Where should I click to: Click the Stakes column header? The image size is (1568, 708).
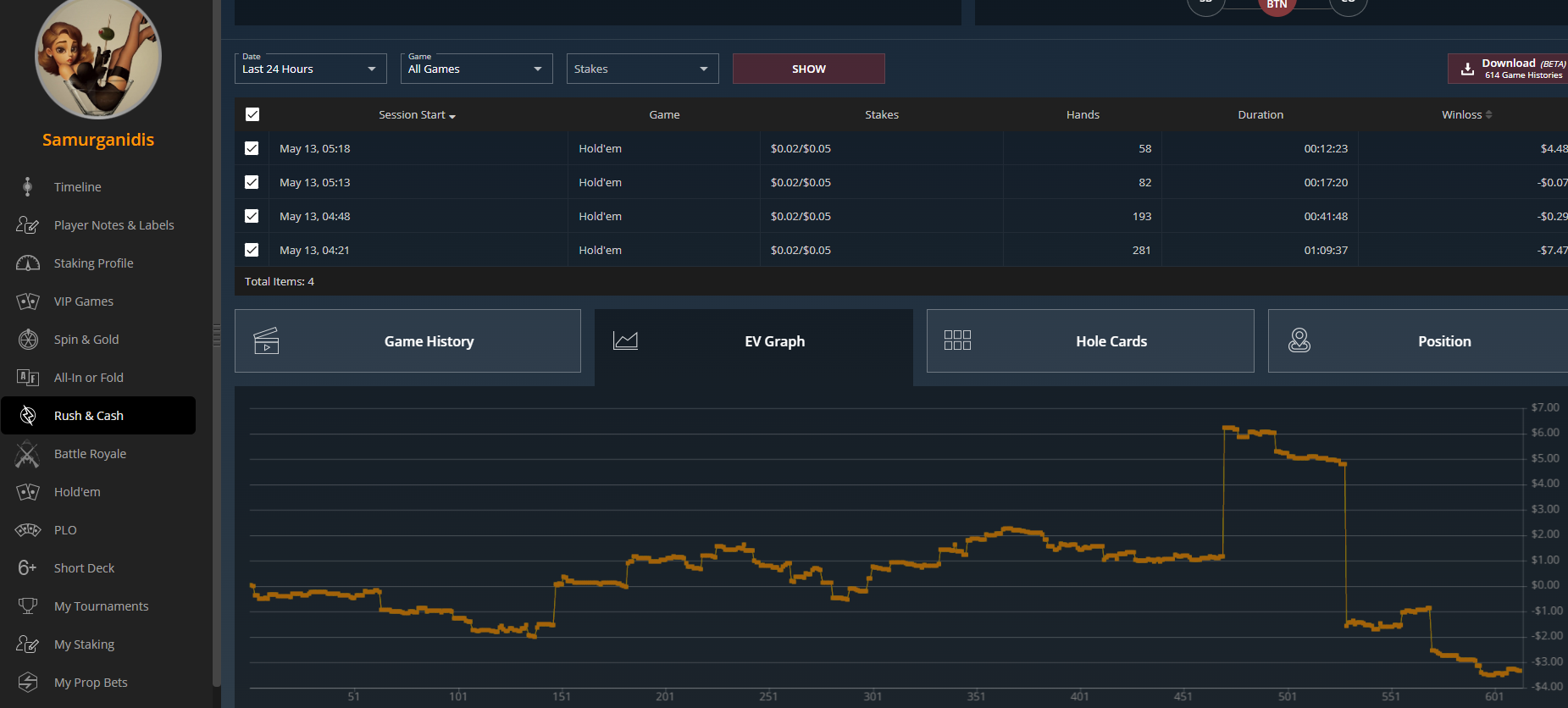click(882, 114)
